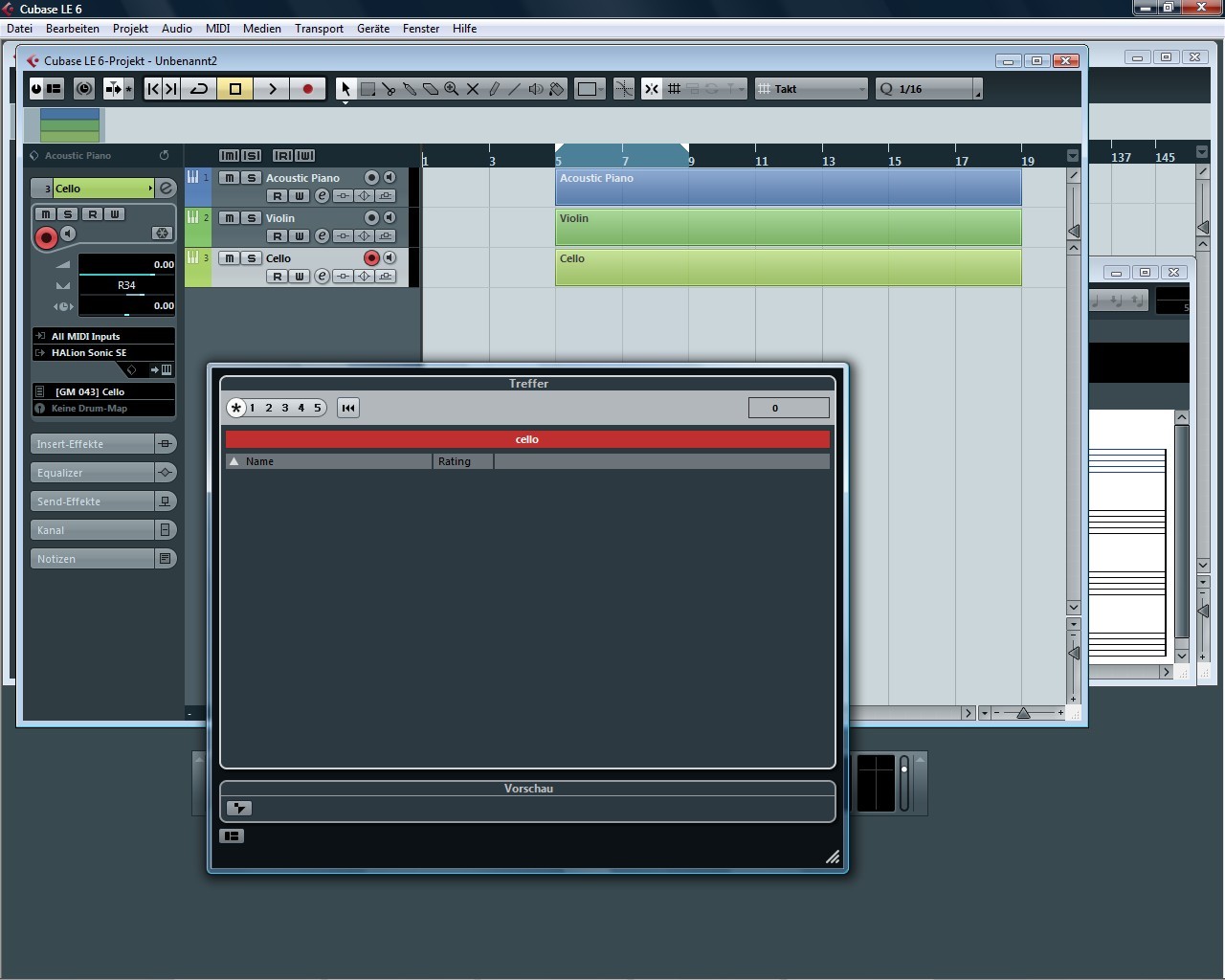Select the Object Selection arrow tool

click(345, 89)
